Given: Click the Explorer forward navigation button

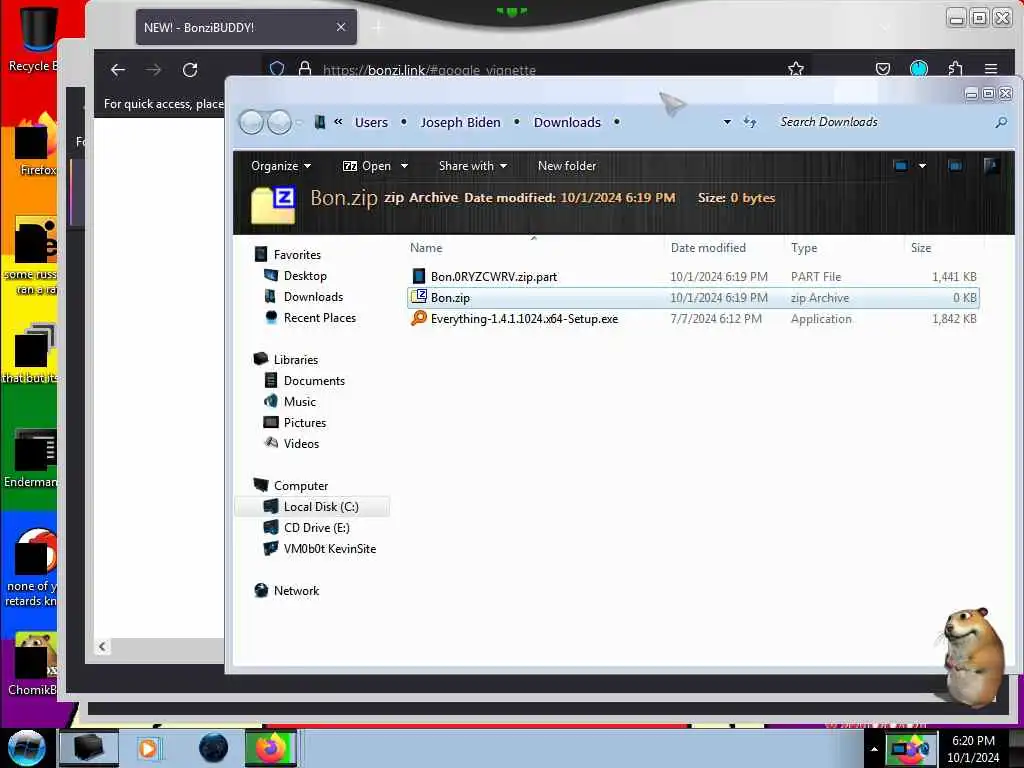Looking at the screenshot, I should pos(280,122).
